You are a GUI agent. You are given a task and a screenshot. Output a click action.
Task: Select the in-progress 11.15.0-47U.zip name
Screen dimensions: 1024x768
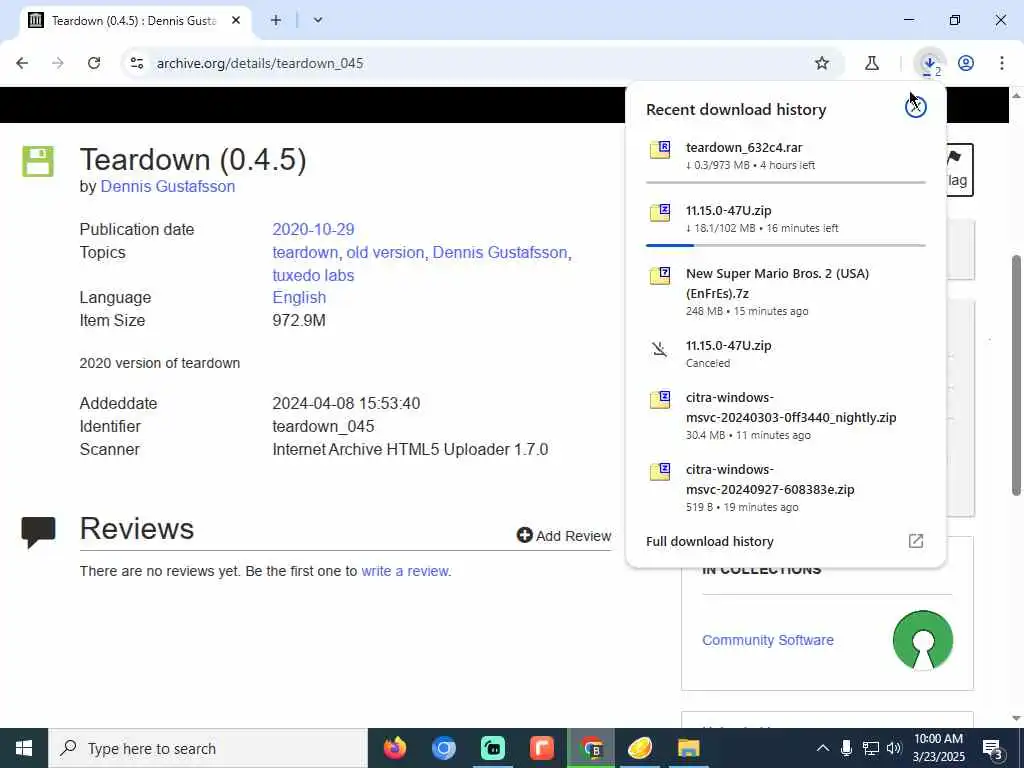pos(728,210)
